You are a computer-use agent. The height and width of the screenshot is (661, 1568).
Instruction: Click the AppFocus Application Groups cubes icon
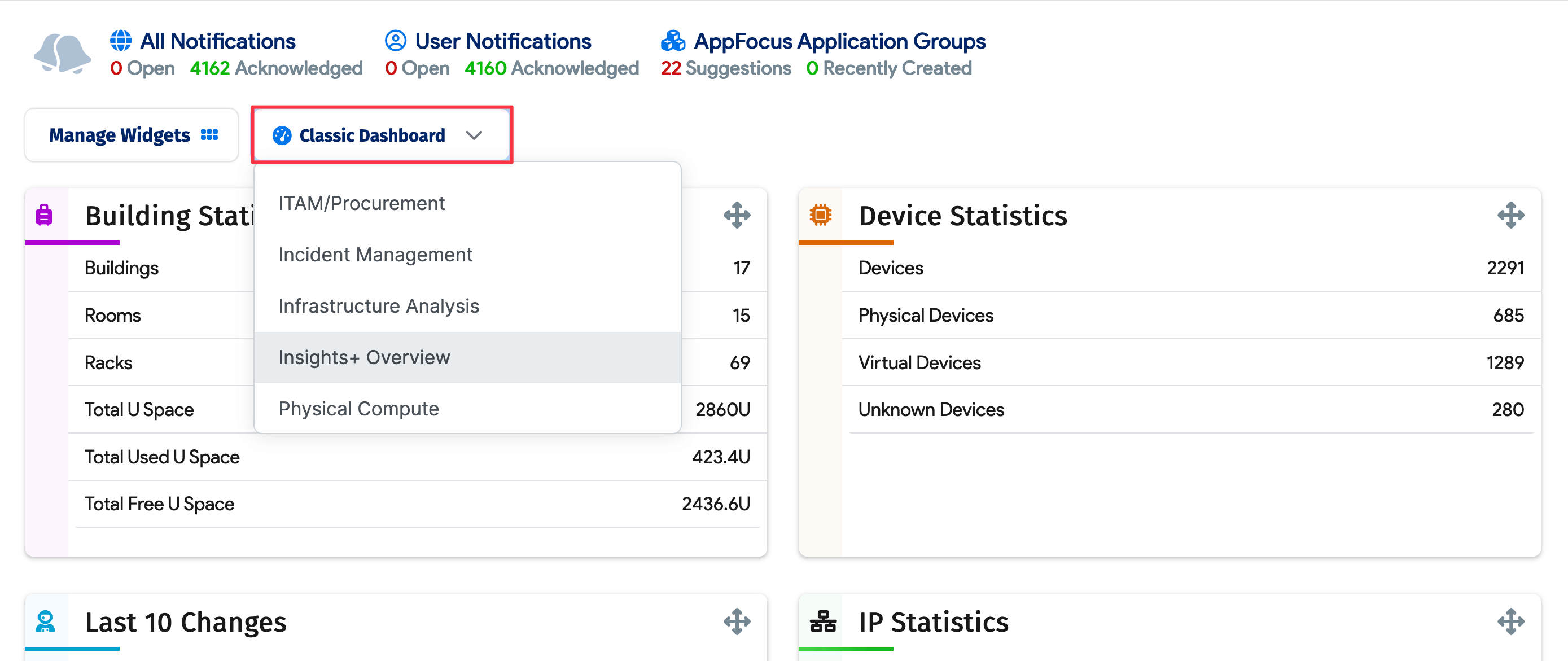pos(673,40)
